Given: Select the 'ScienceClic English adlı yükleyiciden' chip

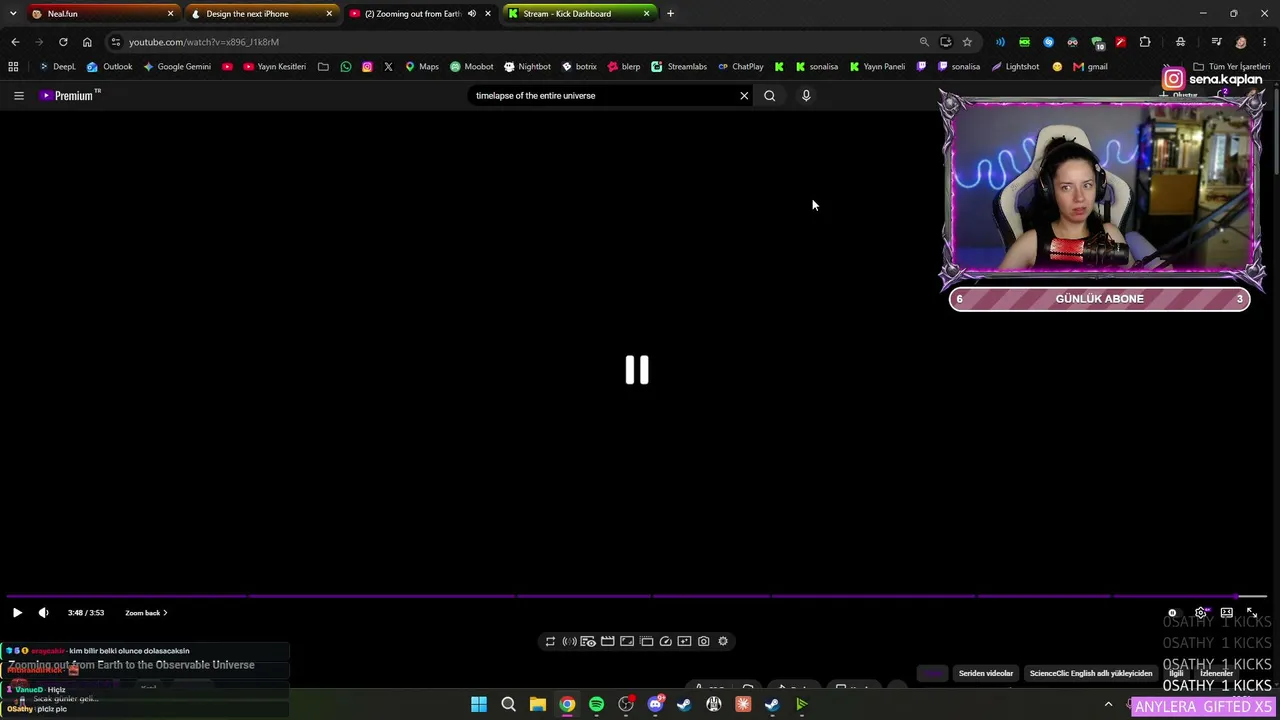Looking at the screenshot, I should pos(1091,674).
